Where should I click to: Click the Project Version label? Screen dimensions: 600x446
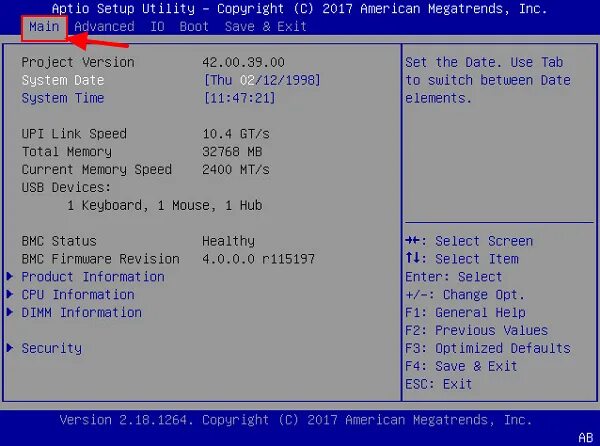78,62
